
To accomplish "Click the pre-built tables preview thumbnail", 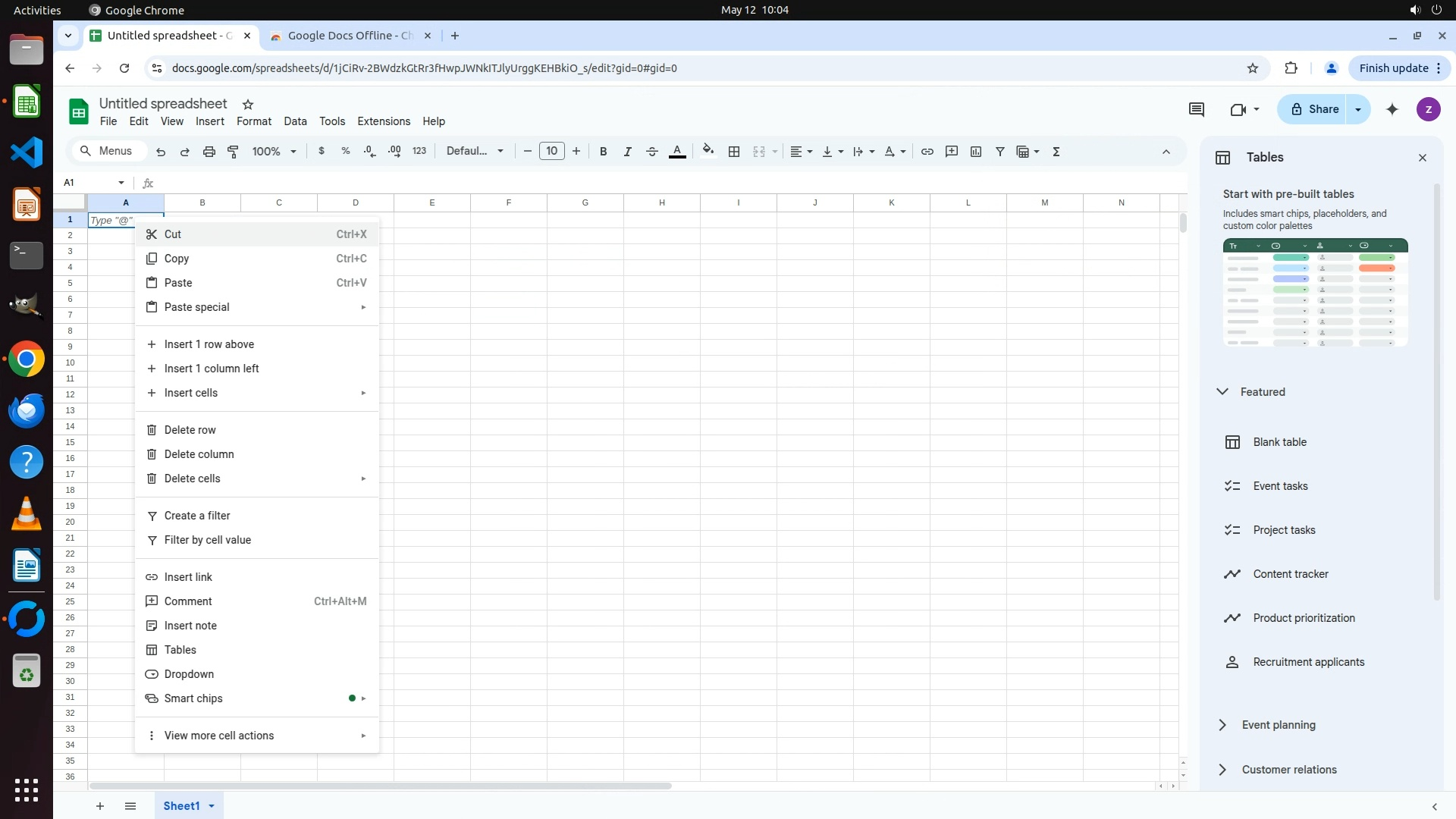I will pyautogui.click(x=1315, y=293).
